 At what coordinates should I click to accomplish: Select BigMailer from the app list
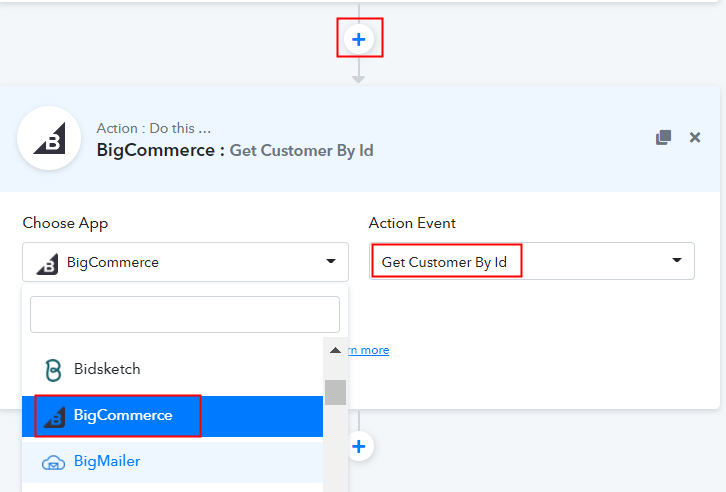pos(172,462)
